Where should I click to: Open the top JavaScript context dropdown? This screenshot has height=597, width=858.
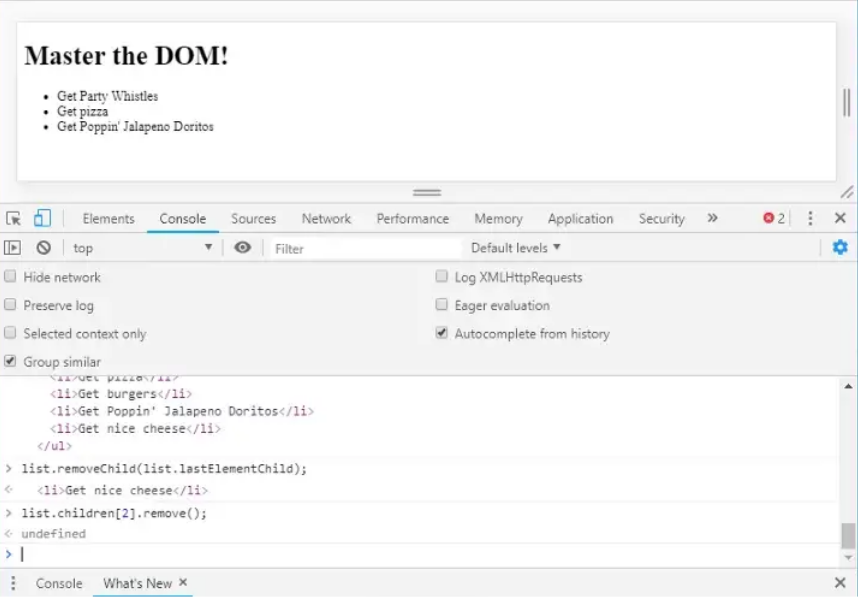point(142,248)
